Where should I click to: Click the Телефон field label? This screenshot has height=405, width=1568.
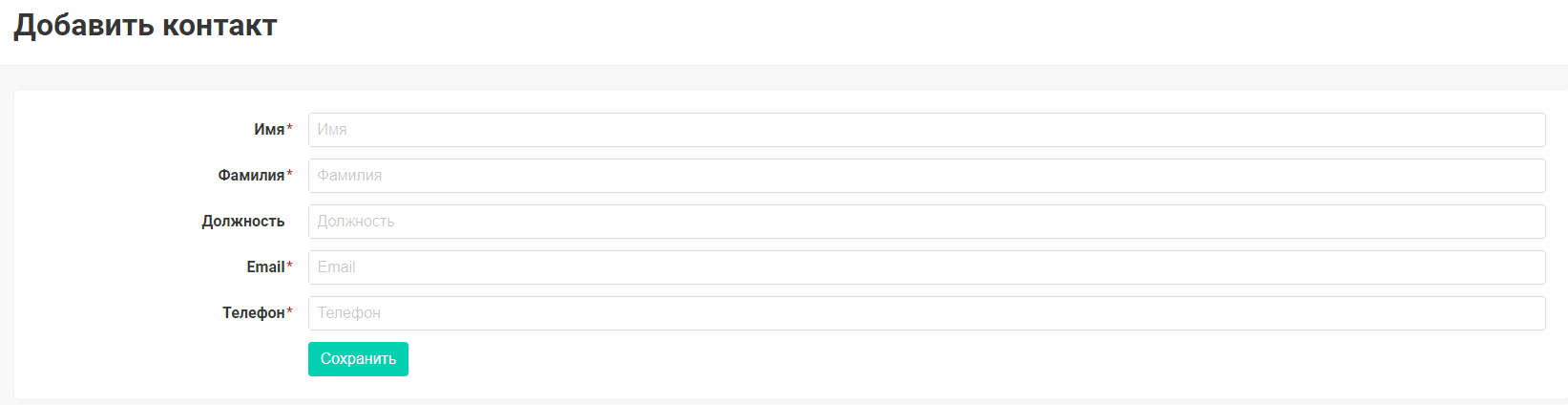pos(254,313)
